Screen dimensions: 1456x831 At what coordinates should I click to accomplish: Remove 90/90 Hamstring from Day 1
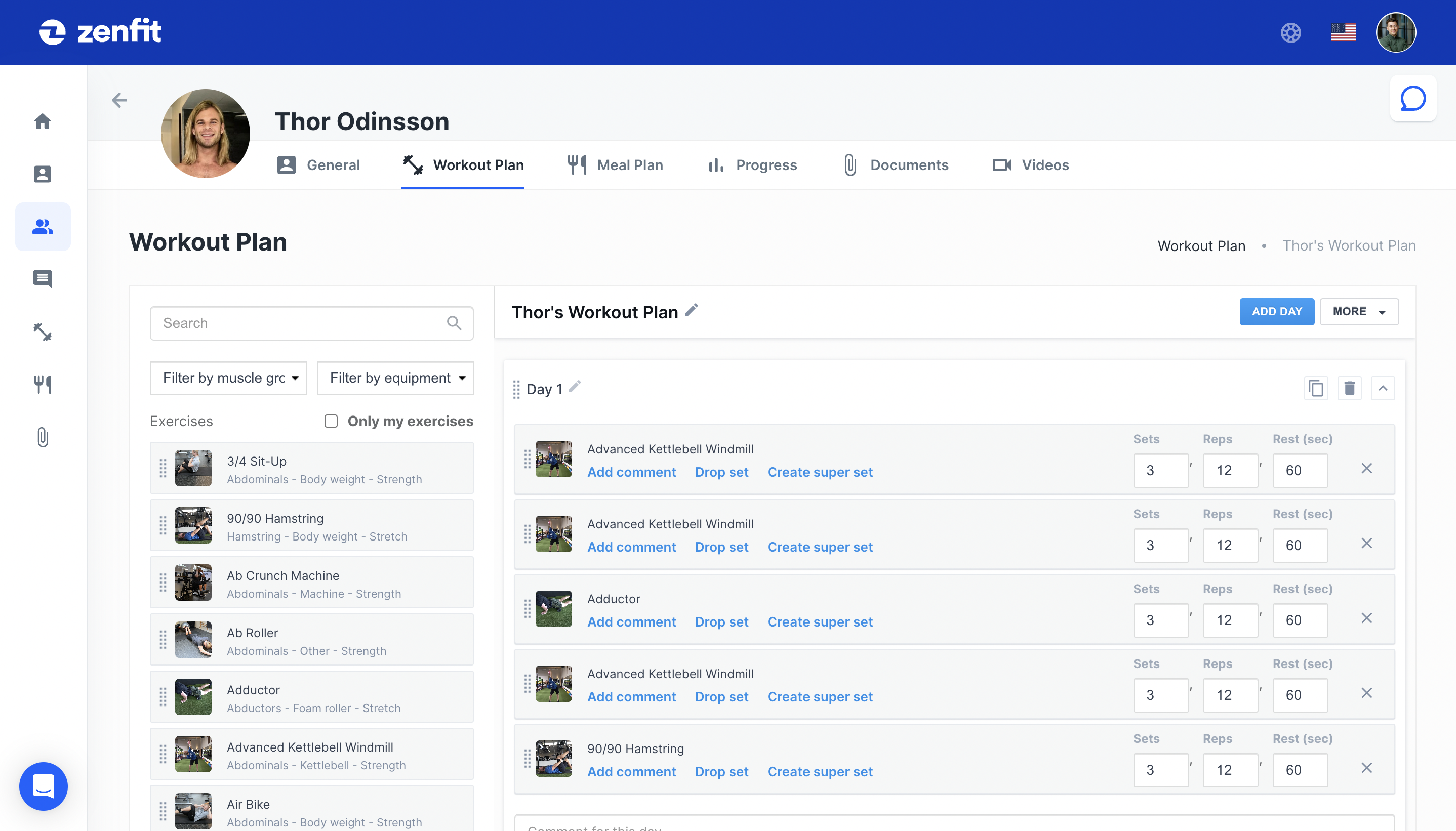(x=1366, y=768)
